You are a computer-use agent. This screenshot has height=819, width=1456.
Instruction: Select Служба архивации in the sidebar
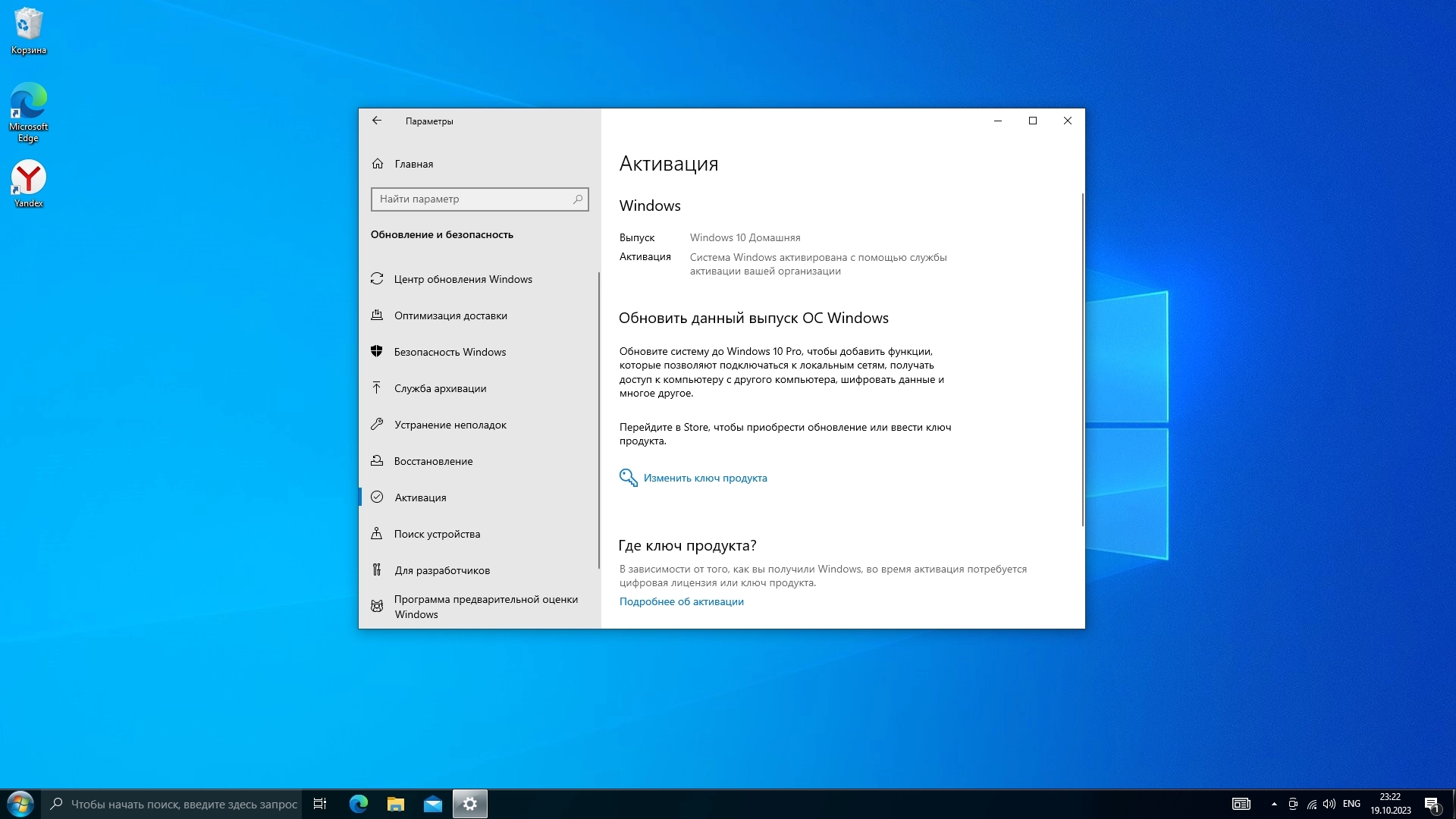click(x=440, y=388)
